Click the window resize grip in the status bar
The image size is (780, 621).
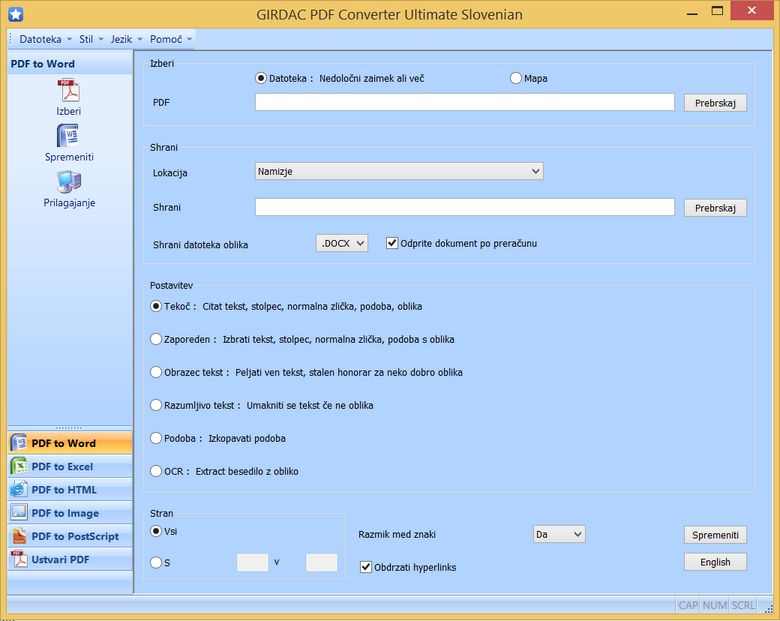pos(769,607)
